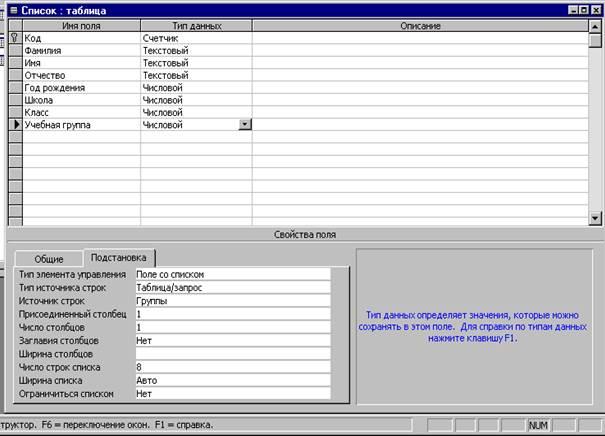Viewport: 605px width, 436px height.
Task: Select the Подстановка tab
Action: coord(118,258)
